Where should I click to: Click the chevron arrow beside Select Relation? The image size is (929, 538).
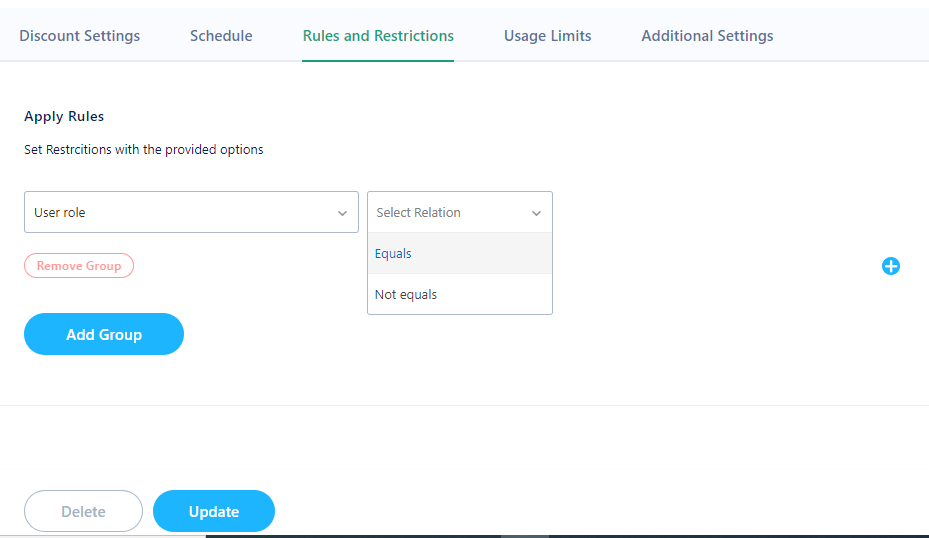(536, 213)
